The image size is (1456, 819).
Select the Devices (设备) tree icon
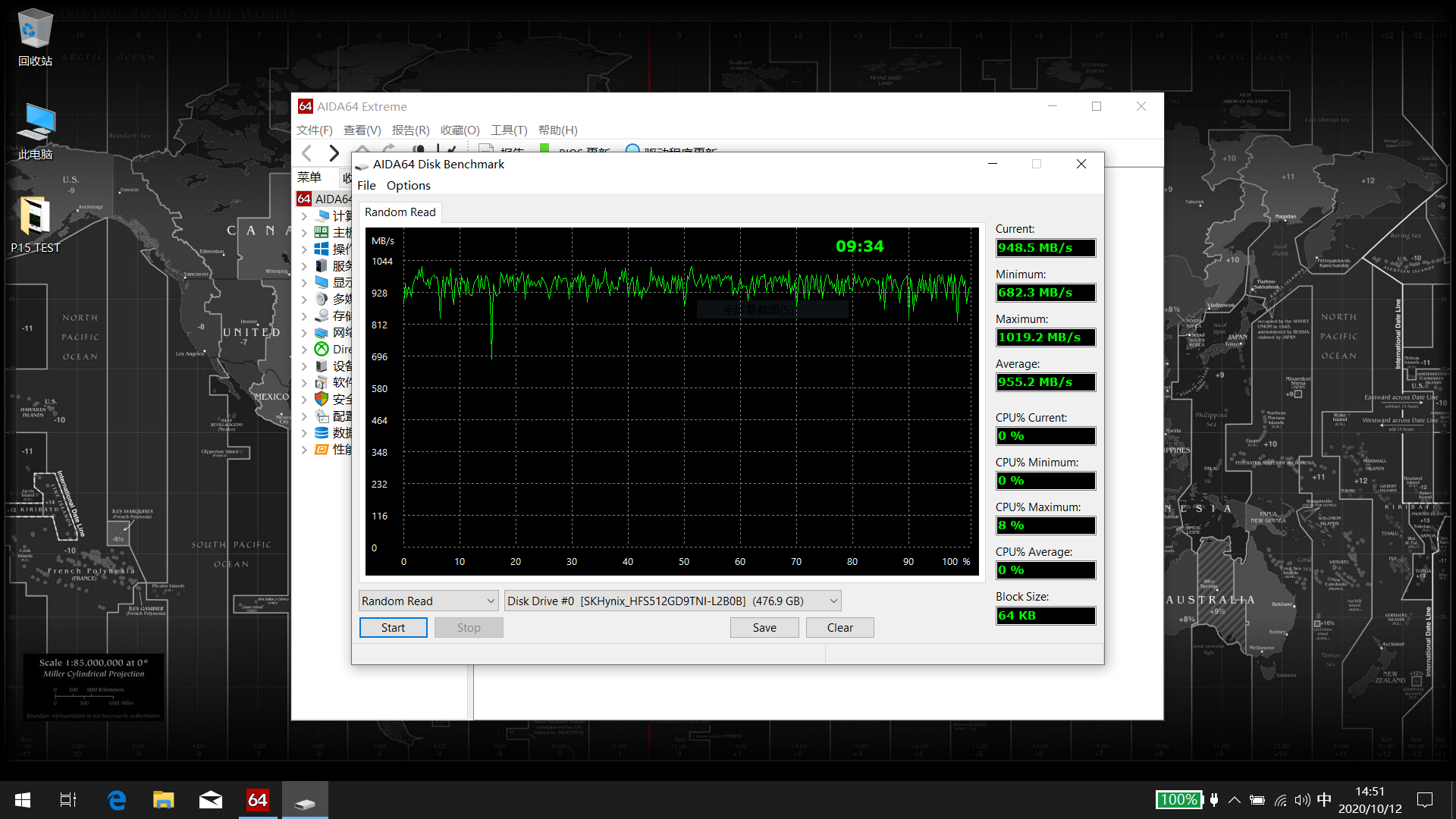pyautogui.click(x=322, y=366)
